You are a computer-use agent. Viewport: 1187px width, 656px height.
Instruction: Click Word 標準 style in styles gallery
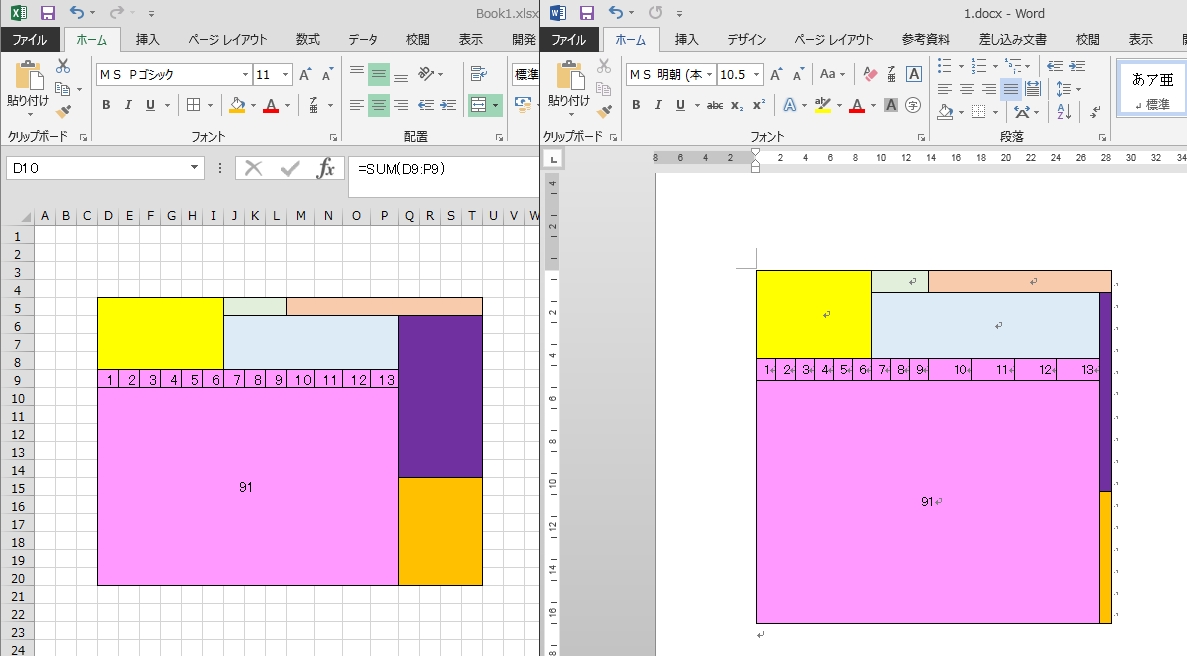coord(1152,89)
